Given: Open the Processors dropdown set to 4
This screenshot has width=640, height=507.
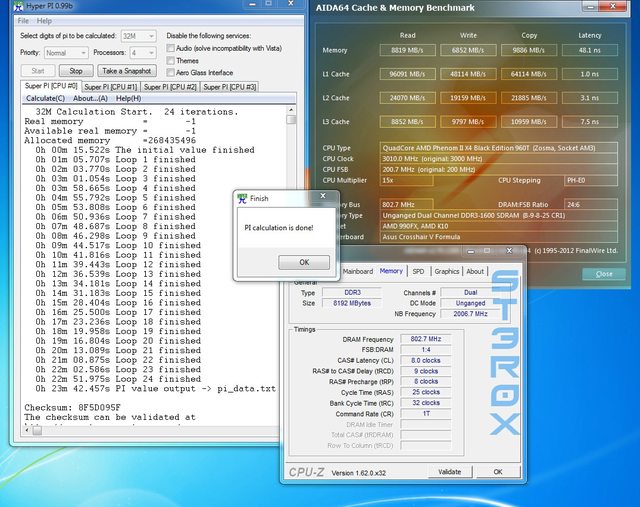Looking at the screenshot, I should (143, 53).
